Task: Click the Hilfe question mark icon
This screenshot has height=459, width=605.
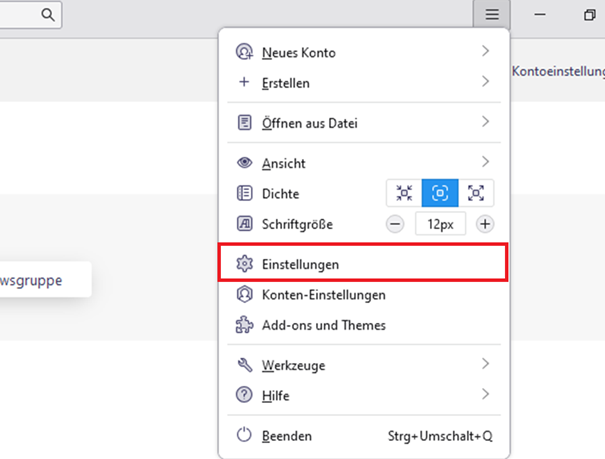Action: [244, 396]
